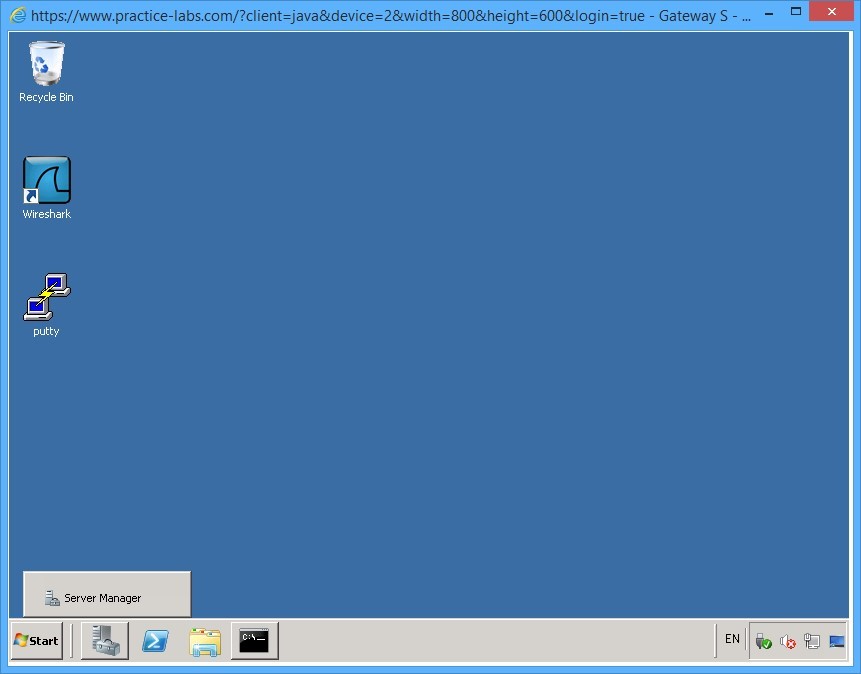Click the Start button
This screenshot has height=674, width=861.
[36, 641]
